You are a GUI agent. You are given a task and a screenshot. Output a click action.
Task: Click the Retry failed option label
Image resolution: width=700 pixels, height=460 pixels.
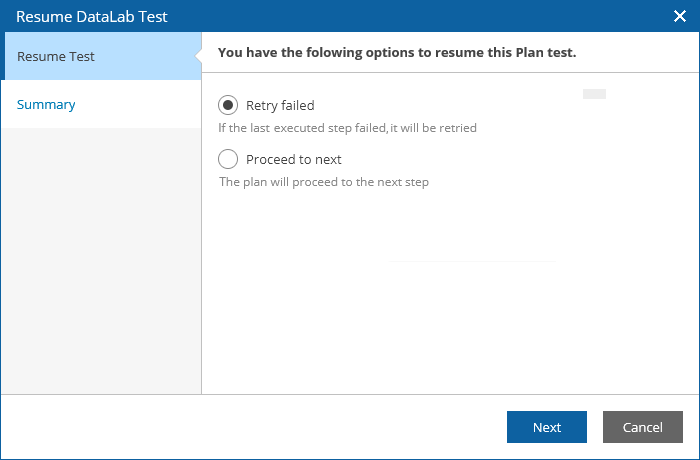[280, 105]
